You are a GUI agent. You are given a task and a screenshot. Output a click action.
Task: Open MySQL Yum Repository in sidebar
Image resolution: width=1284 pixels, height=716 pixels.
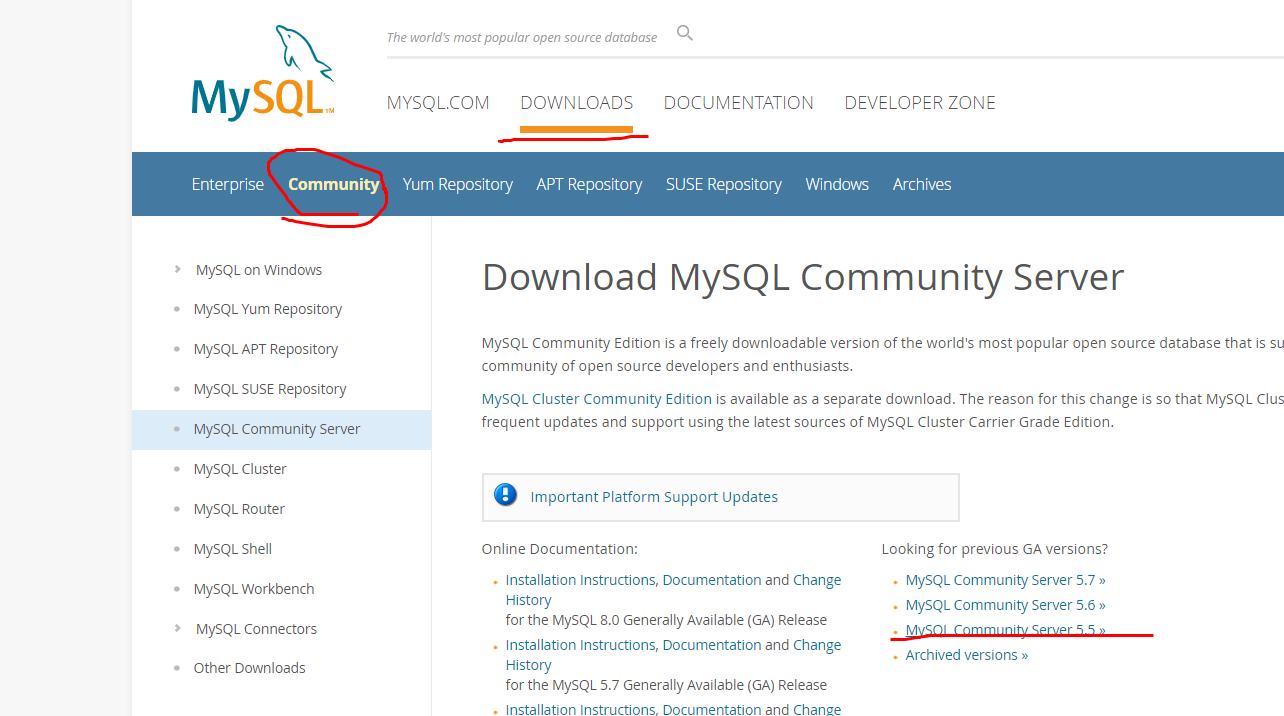point(268,309)
